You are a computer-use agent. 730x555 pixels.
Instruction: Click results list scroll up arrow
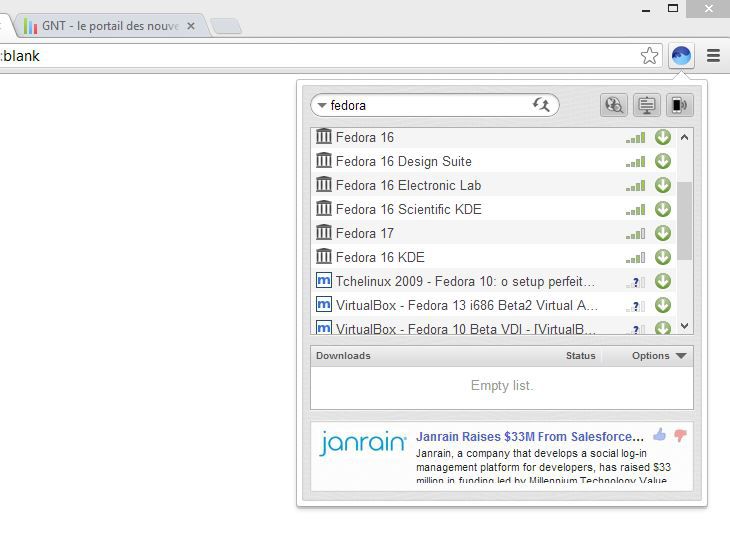[684, 137]
